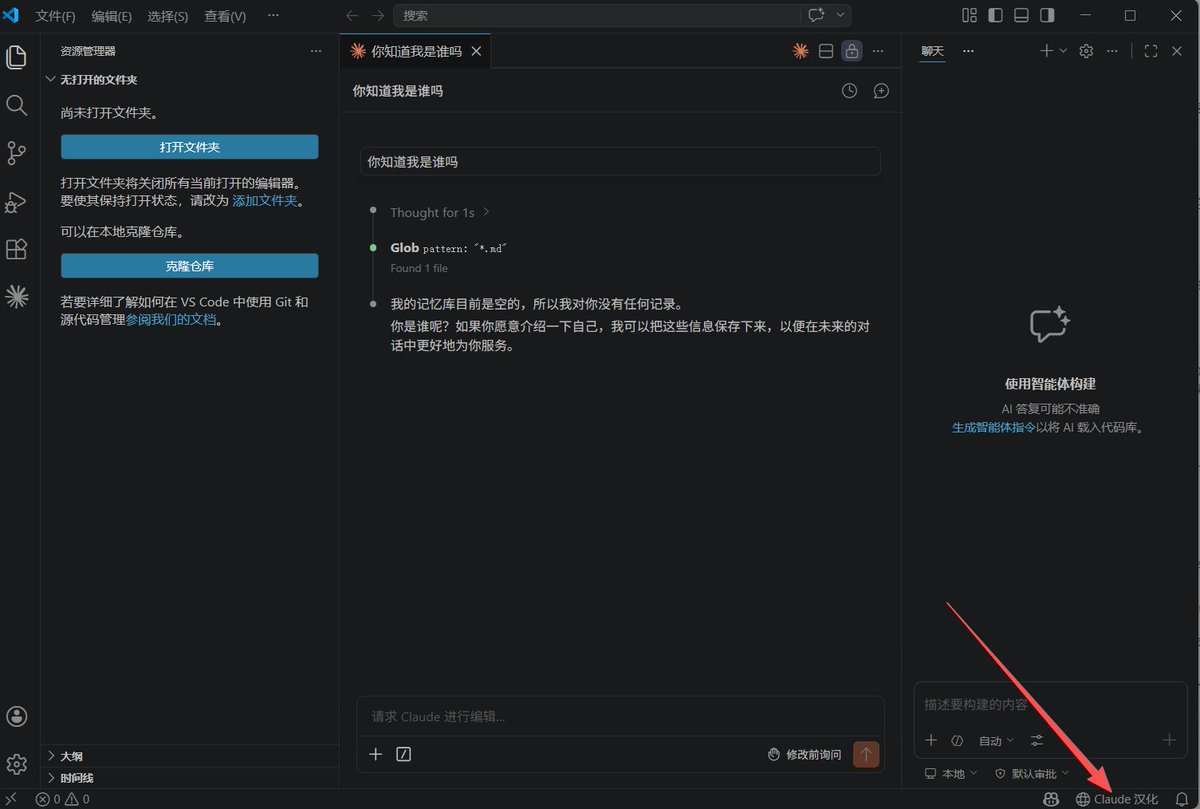Open the 编辑(E) menu

[111, 16]
